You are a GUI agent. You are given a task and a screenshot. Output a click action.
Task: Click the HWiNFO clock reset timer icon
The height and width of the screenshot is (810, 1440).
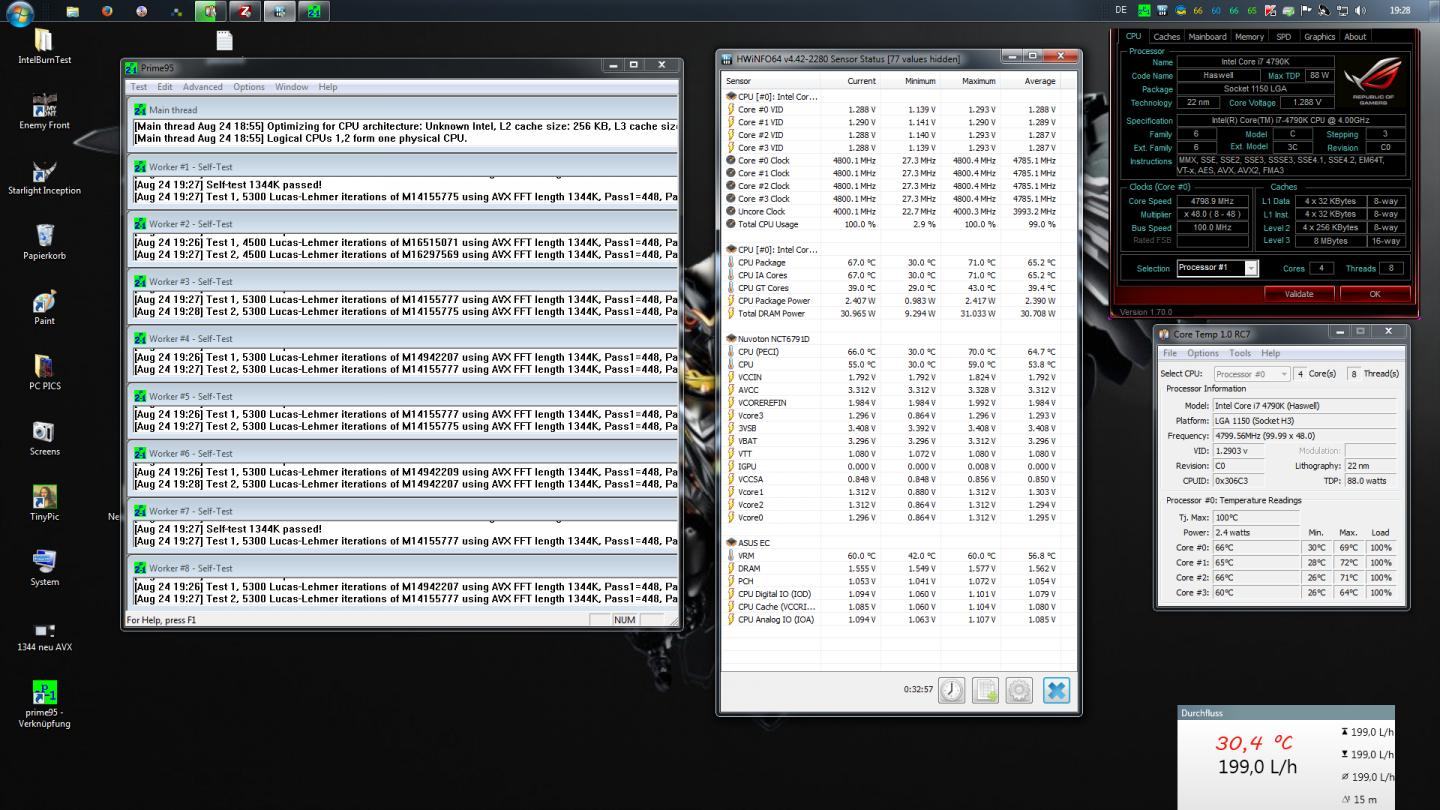[951, 690]
